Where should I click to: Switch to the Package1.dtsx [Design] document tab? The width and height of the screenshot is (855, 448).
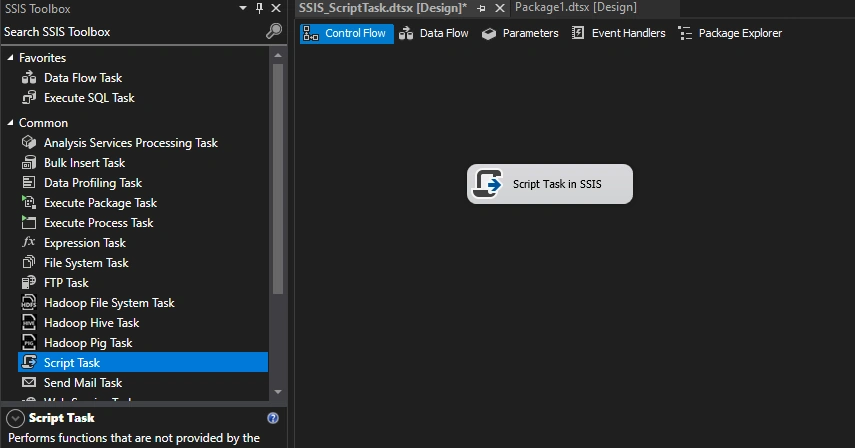(x=576, y=8)
